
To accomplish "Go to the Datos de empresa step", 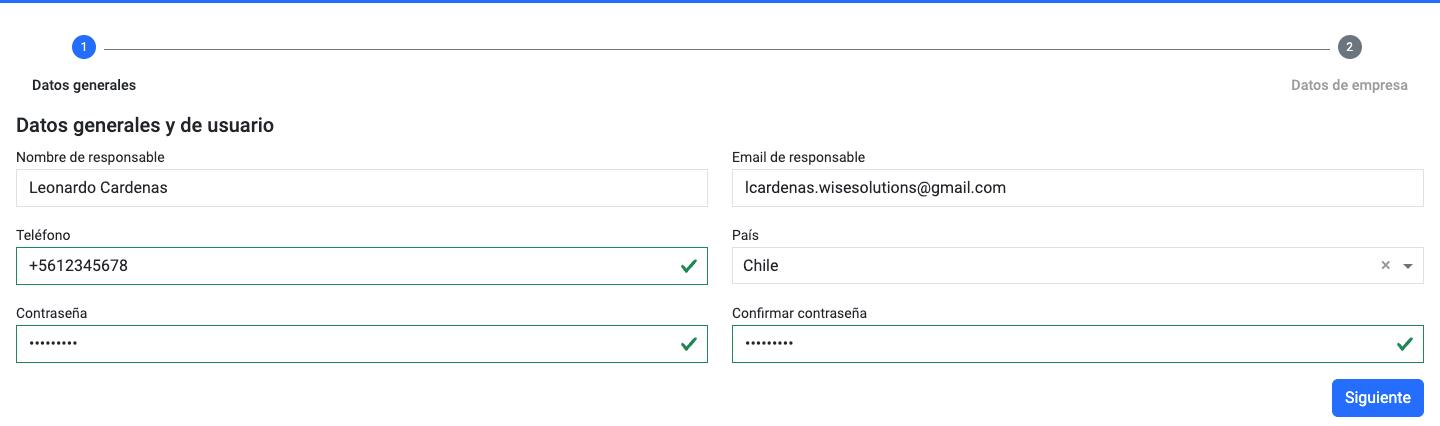I will tap(1349, 85).
